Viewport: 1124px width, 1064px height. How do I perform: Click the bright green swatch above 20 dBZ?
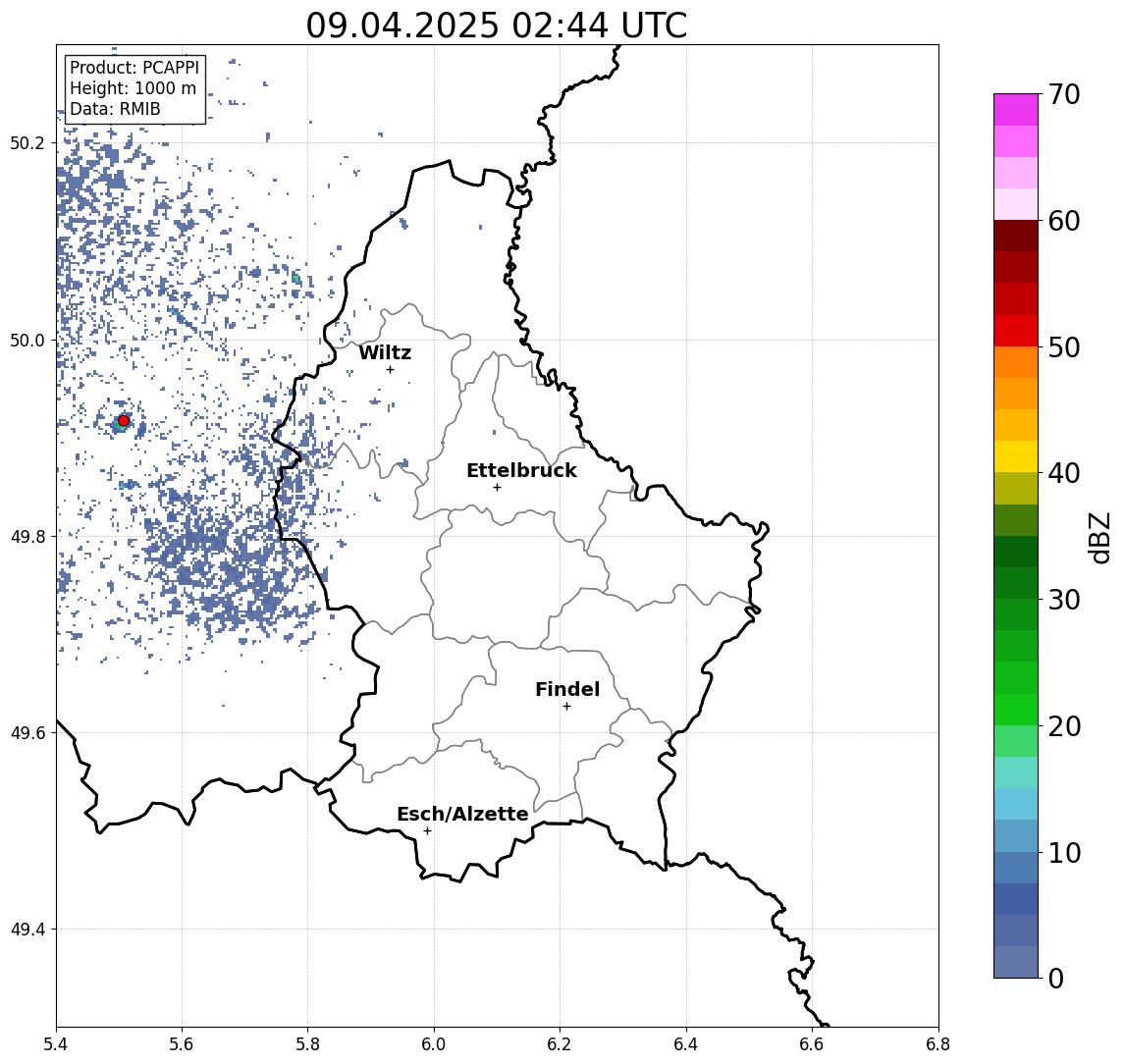[x=1016, y=709]
